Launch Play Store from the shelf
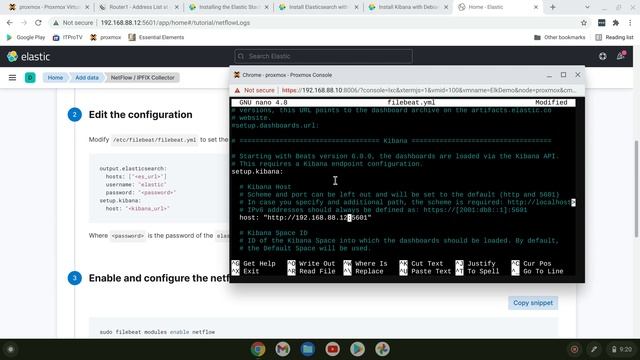Image resolution: width=640 pixels, height=360 pixels. 358,349
